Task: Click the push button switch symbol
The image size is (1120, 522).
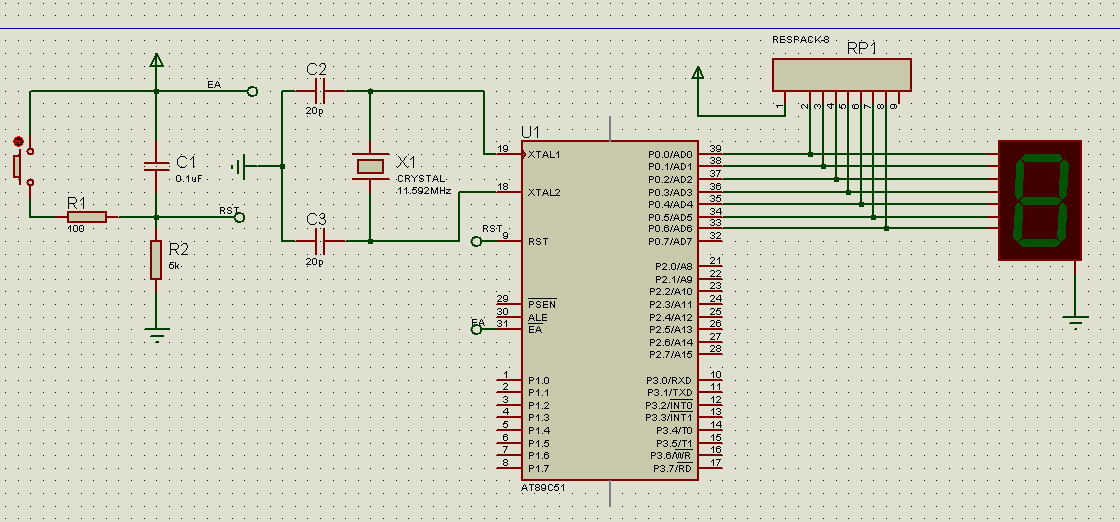Action: (19, 165)
